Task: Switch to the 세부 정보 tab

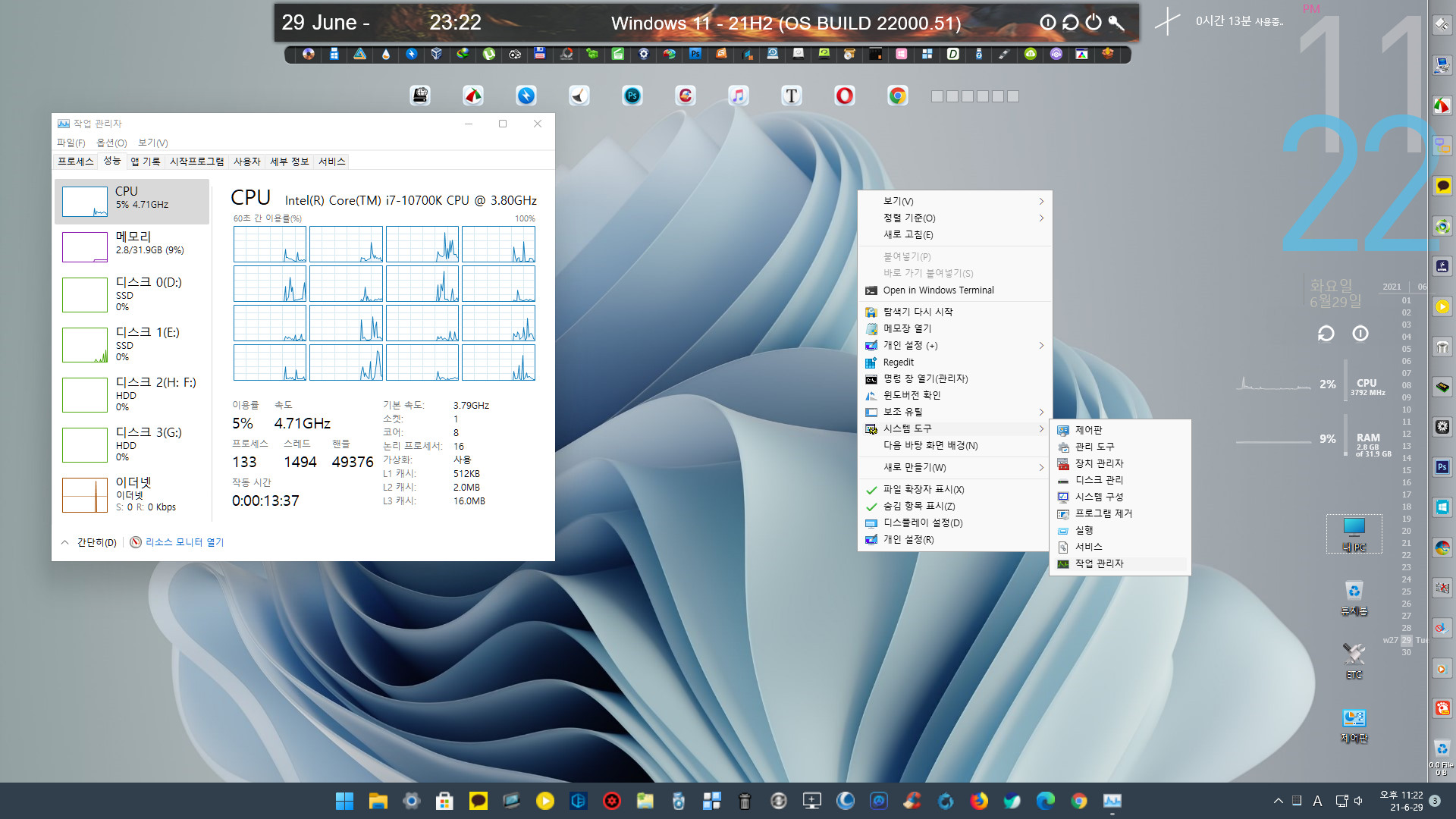Action: pyautogui.click(x=290, y=162)
